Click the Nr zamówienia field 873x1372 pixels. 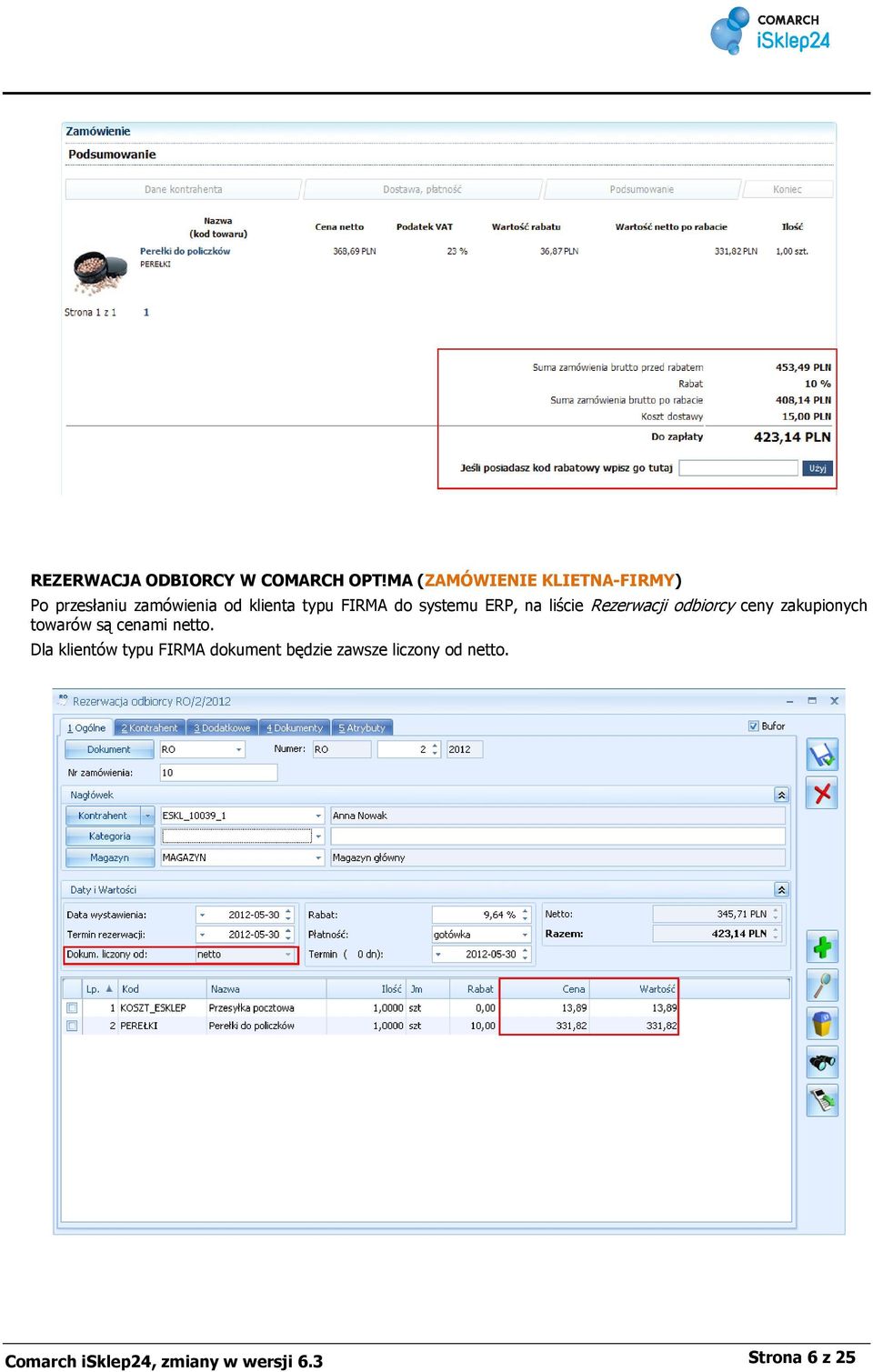(x=218, y=772)
